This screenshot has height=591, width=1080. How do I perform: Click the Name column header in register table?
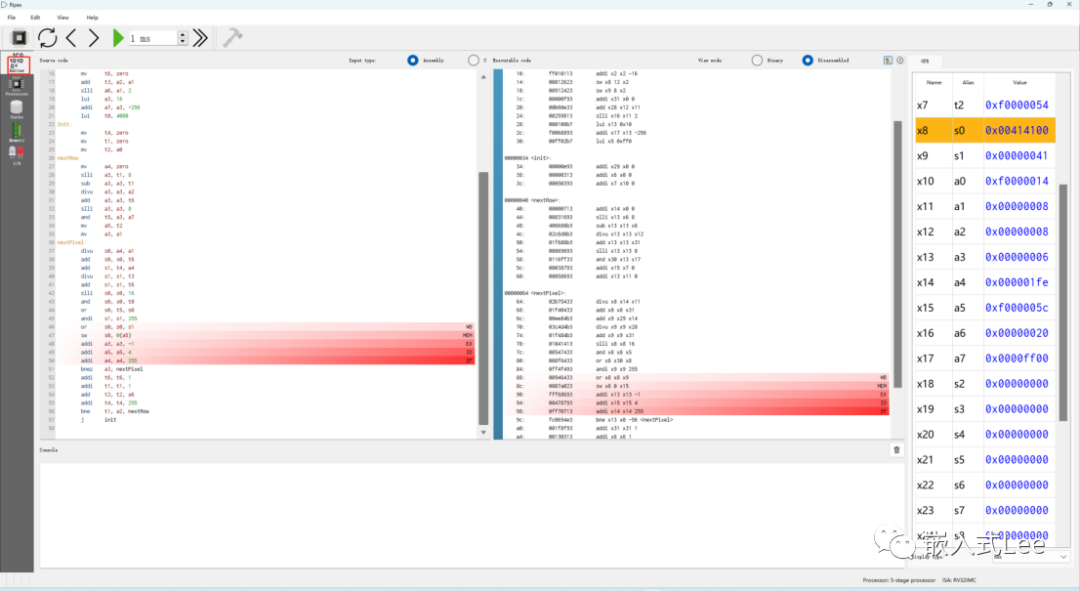[x=934, y=83]
